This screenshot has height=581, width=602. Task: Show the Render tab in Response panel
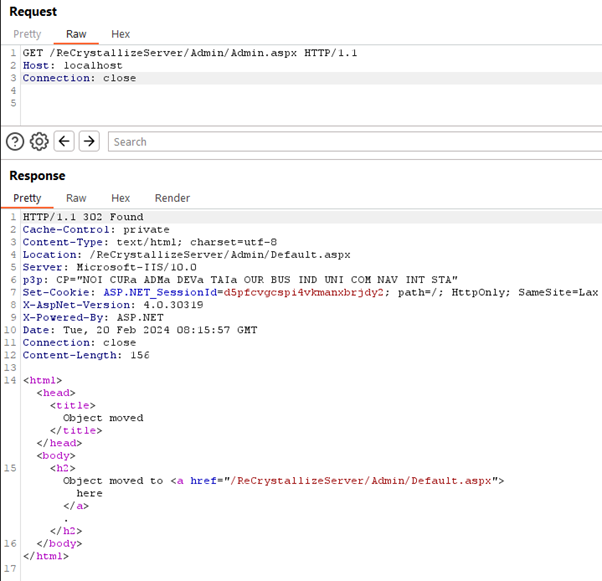coord(172,198)
